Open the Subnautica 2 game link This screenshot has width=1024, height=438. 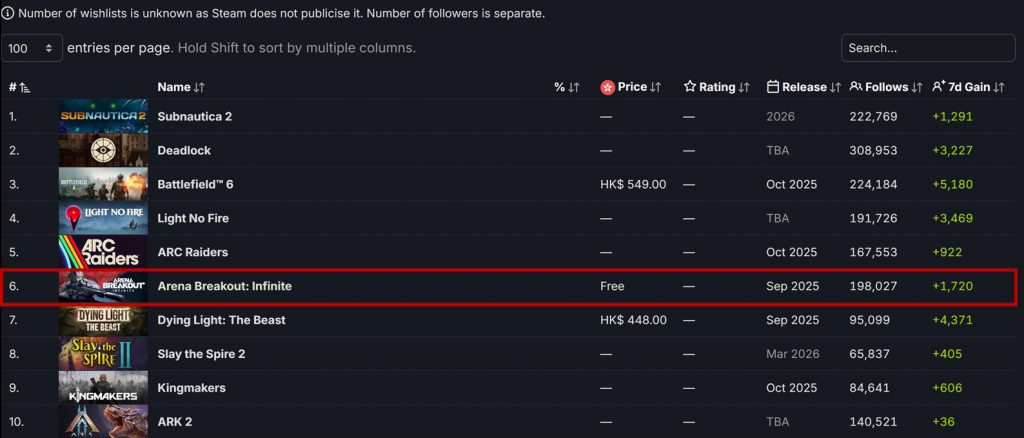click(195, 116)
